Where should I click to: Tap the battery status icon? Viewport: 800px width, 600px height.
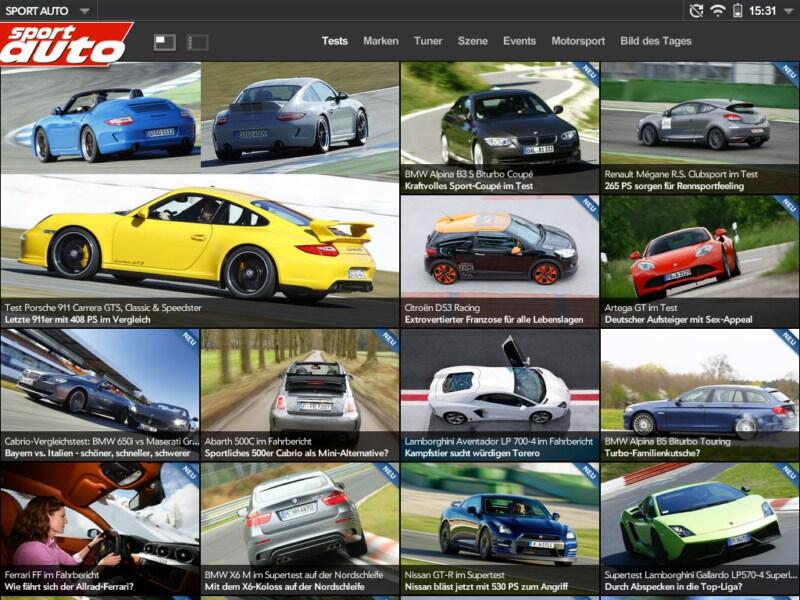point(737,11)
